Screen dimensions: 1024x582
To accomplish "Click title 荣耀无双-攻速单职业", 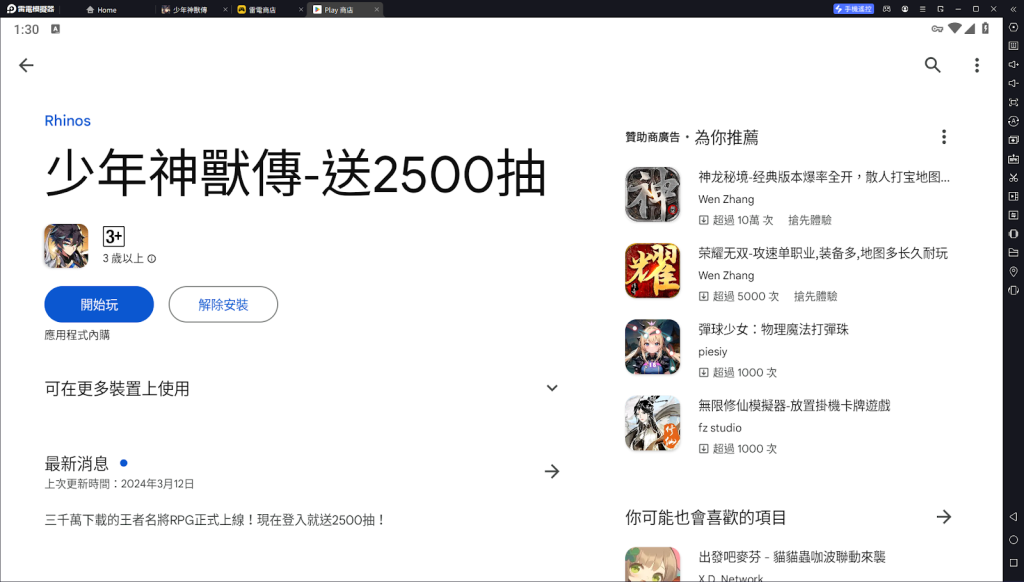I will tap(823, 253).
